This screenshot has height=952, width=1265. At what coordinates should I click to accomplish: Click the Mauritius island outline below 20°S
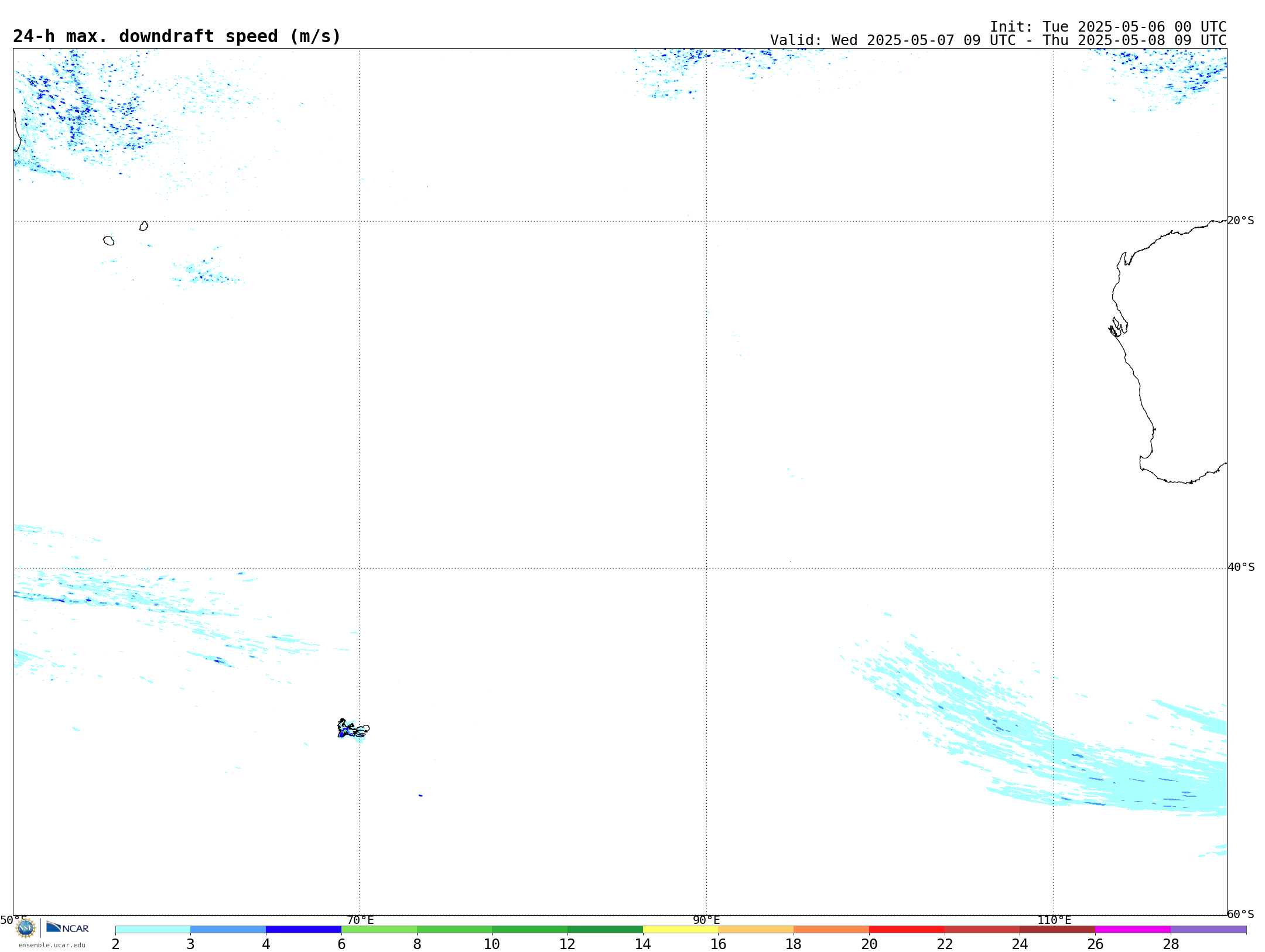(x=143, y=226)
